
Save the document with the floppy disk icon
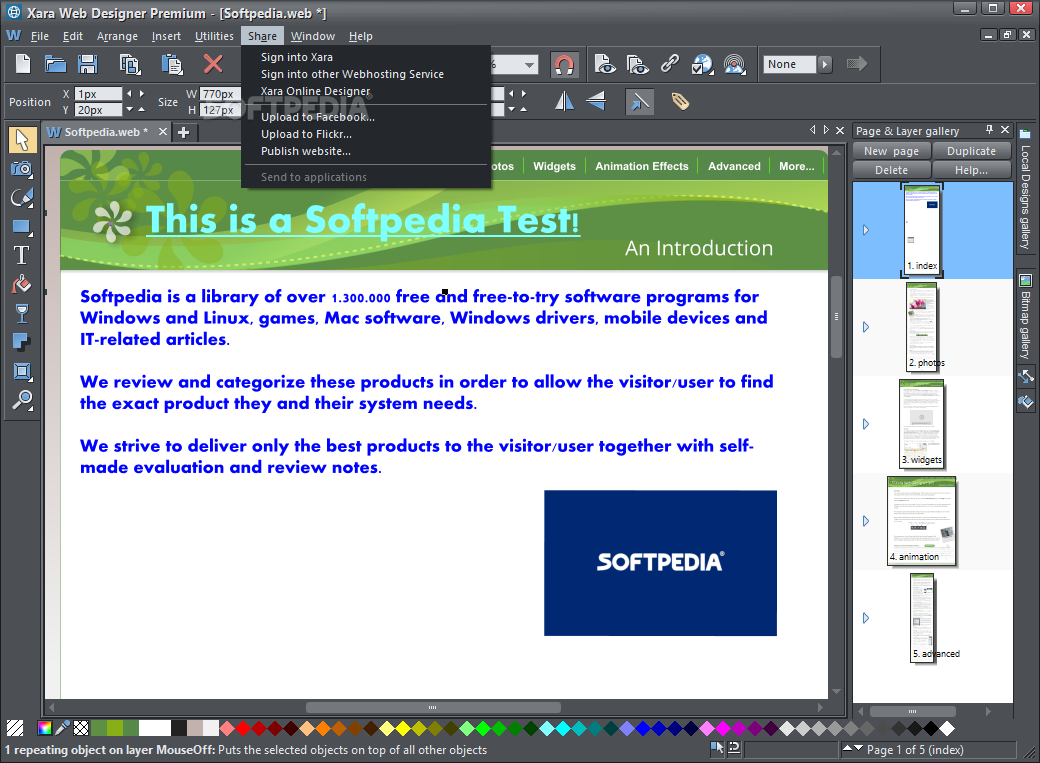tap(88, 64)
